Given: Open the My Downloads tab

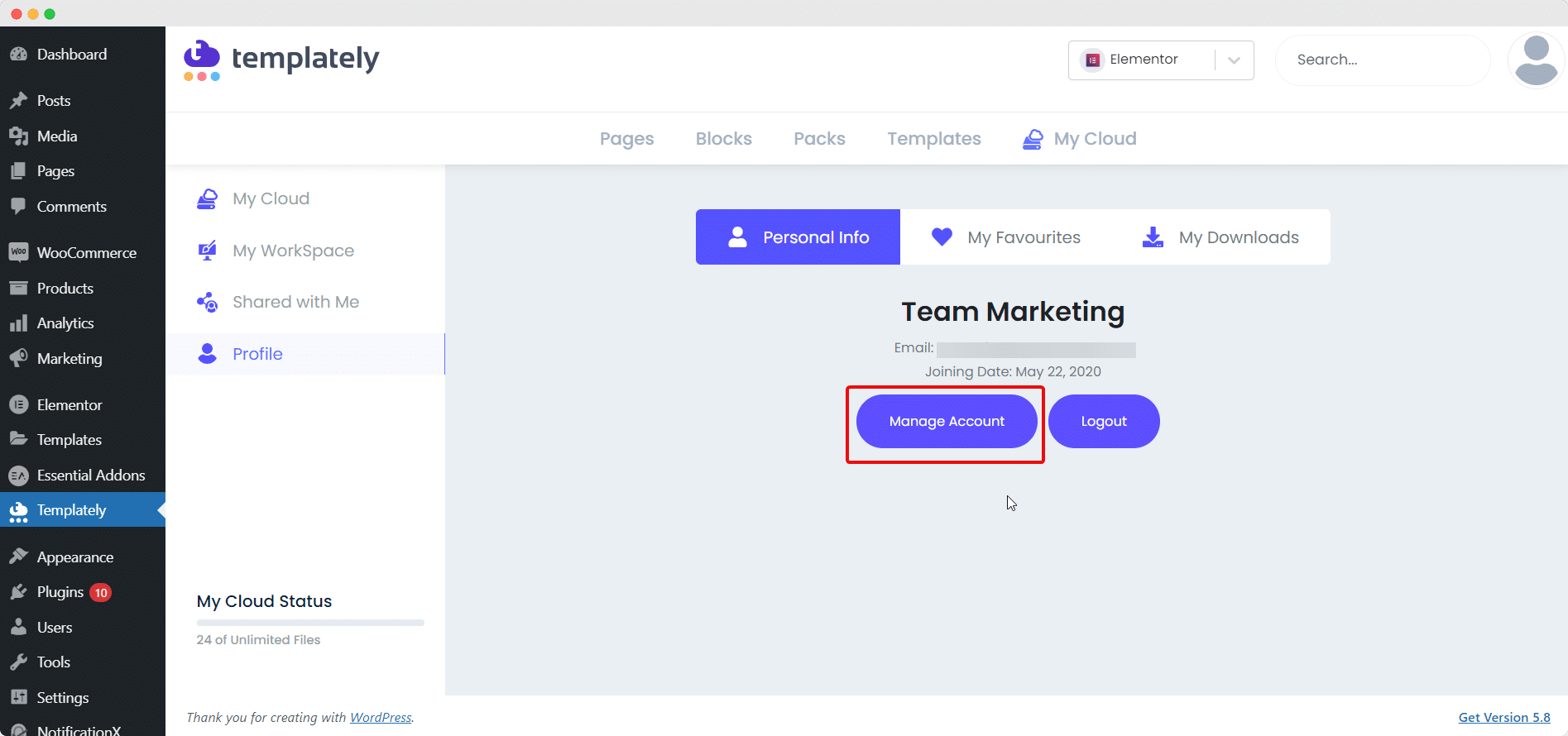Looking at the screenshot, I should point(1220,237).
